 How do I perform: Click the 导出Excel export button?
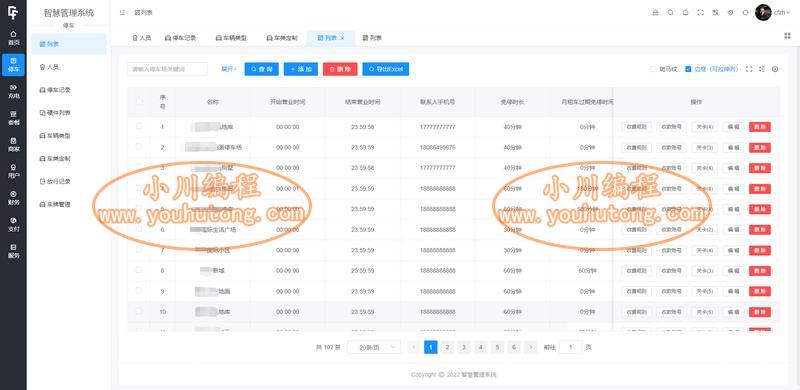tap(386, 69)
